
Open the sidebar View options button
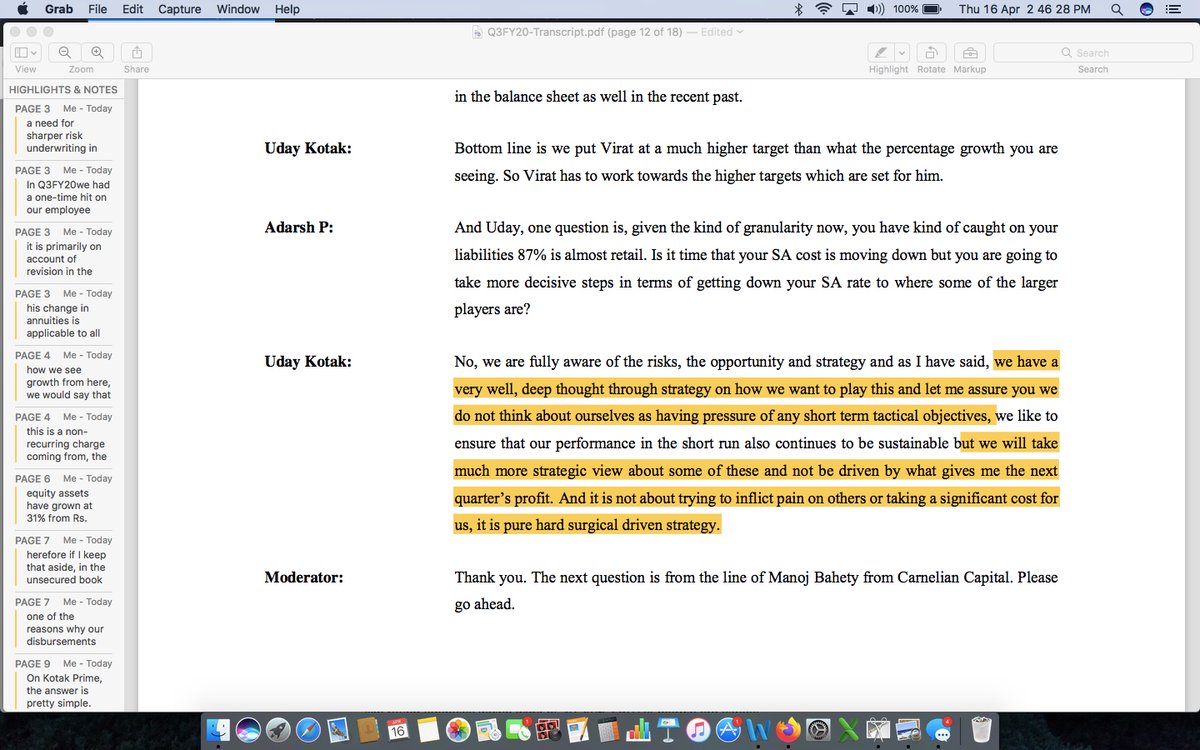pyautogui.click(x=26, y=53)
